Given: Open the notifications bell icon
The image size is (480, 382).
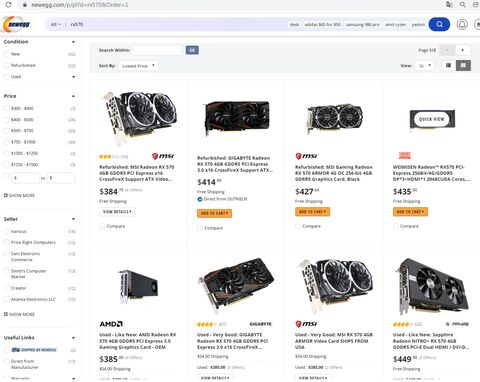Looking at the screenshot, I should coord(462,24).
